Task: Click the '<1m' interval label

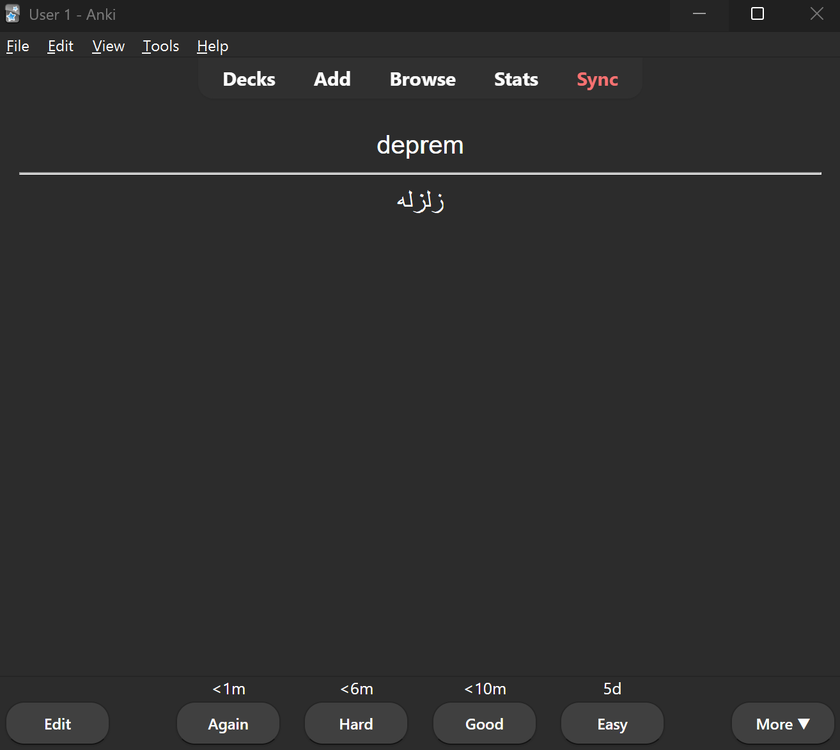Action: click(229, 688)
